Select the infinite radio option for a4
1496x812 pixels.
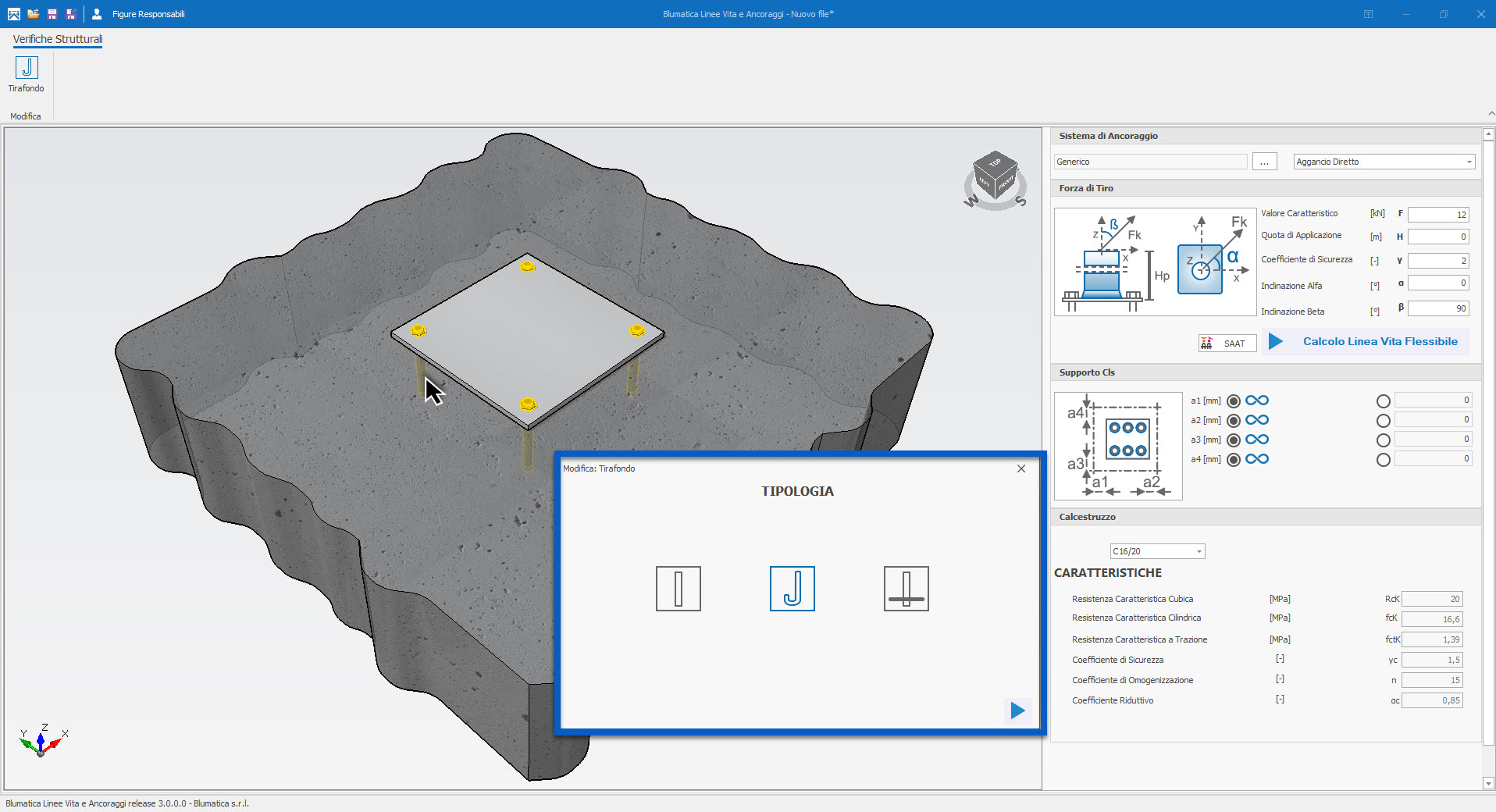click(x=1234, y=460)
